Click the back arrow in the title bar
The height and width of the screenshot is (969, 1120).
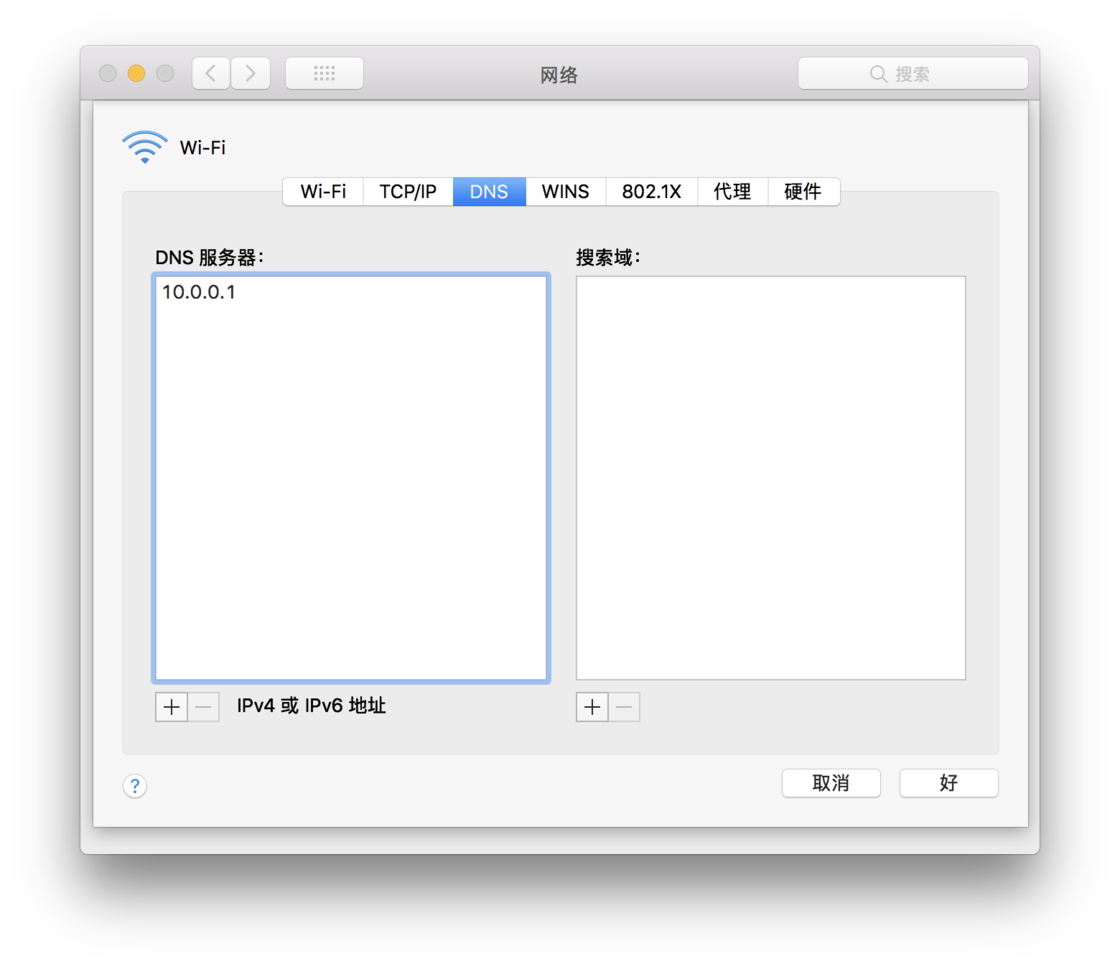(210, 73)
